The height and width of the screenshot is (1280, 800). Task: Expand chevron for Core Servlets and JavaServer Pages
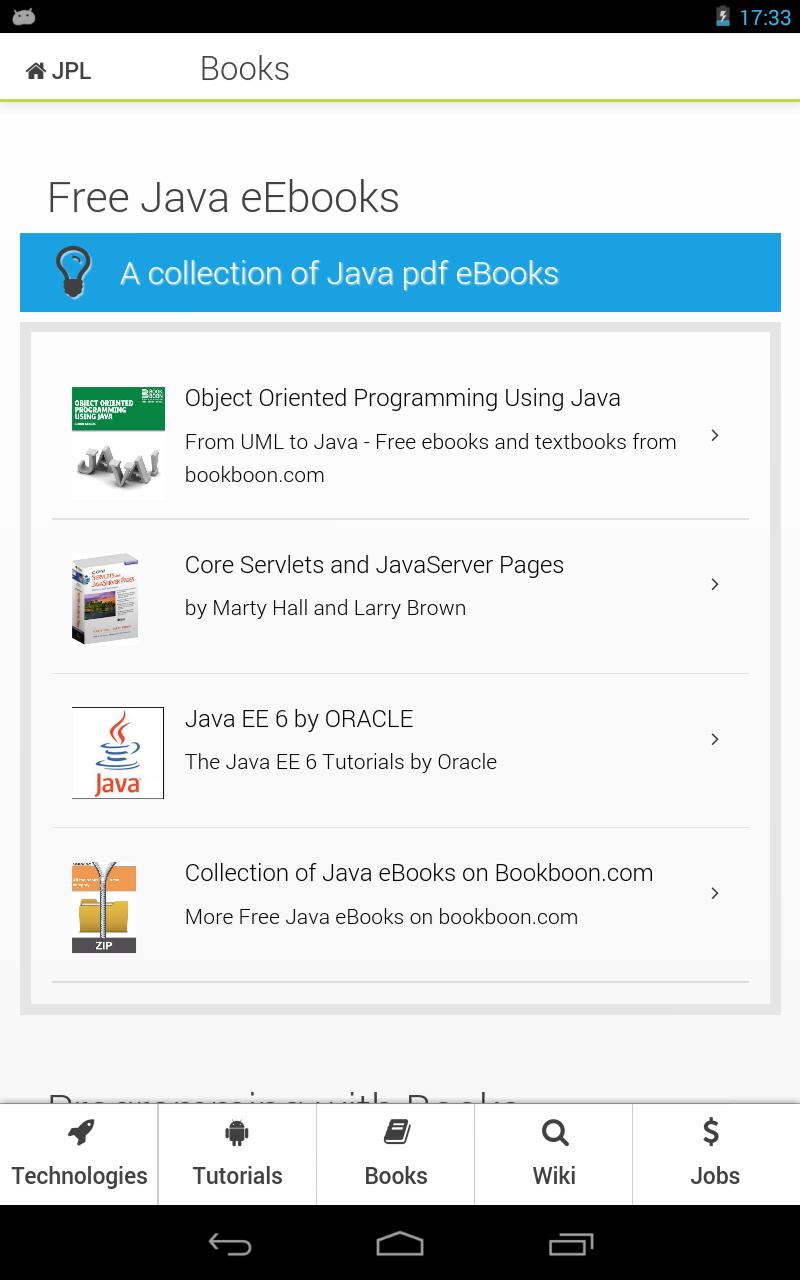pyautogui.click(x=715, y=584)
